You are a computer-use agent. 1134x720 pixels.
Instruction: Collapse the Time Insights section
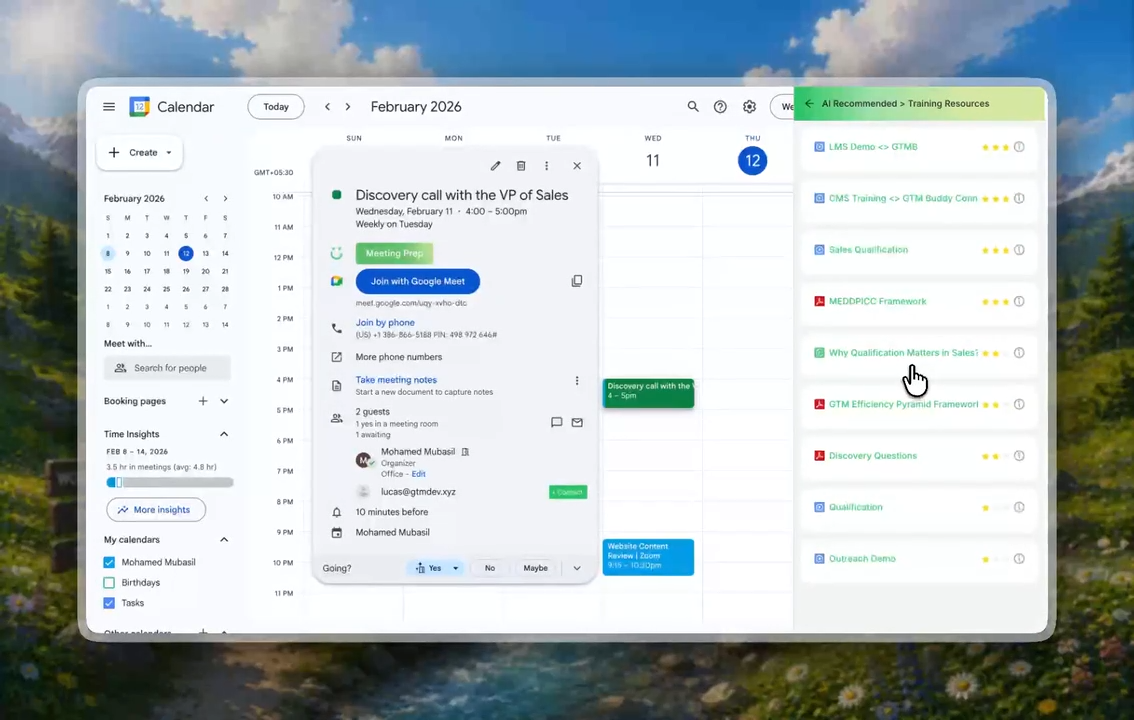tap(224, 434)
